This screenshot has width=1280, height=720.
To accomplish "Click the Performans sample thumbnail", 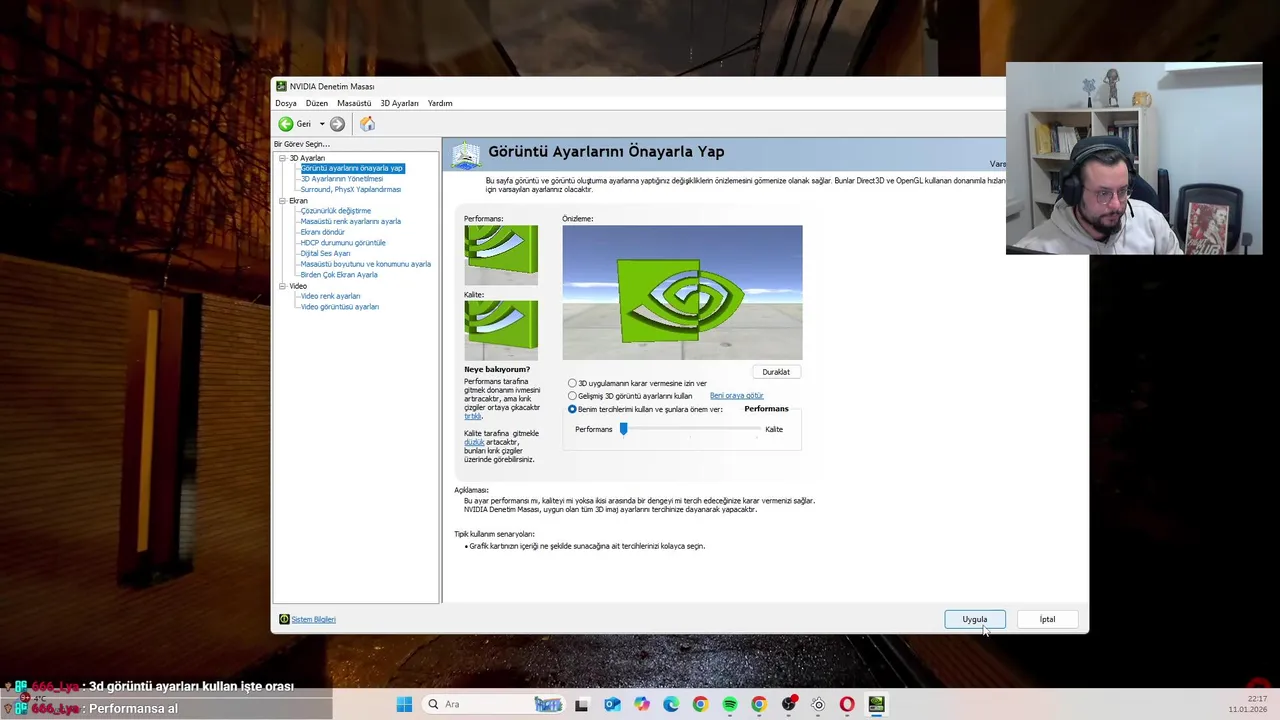I will (x=501, y=255).
